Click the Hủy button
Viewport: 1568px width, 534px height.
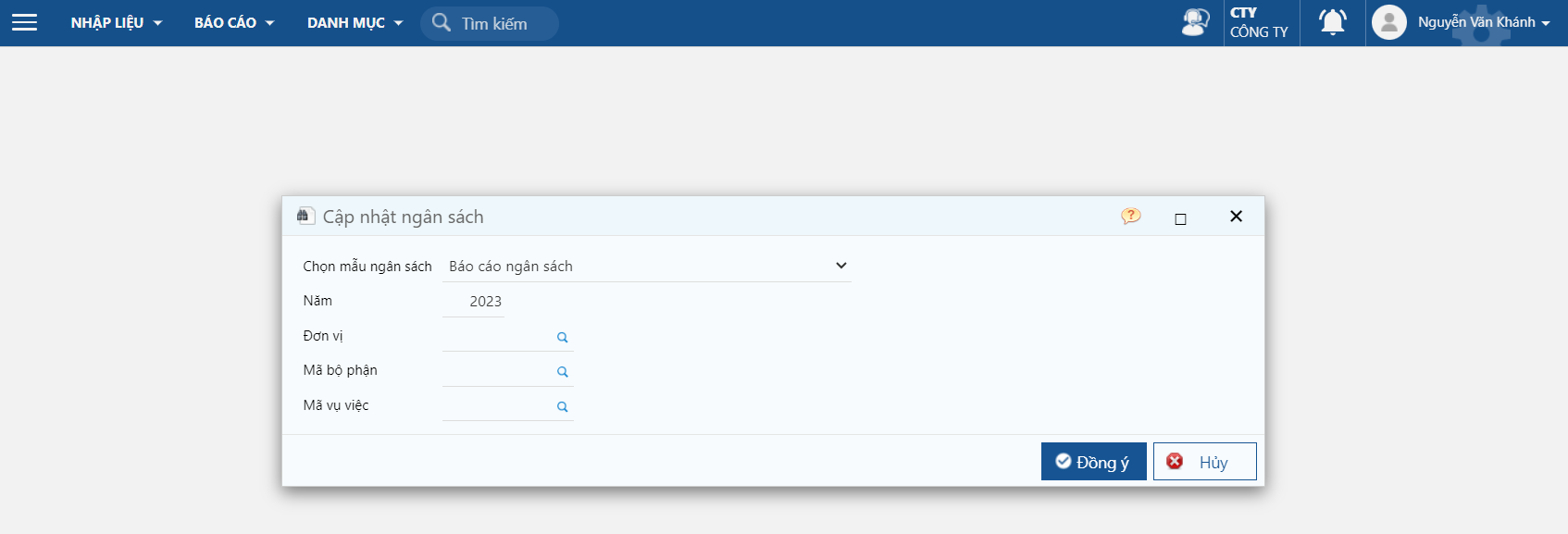pyautogui.click(x=1204, y=462)
